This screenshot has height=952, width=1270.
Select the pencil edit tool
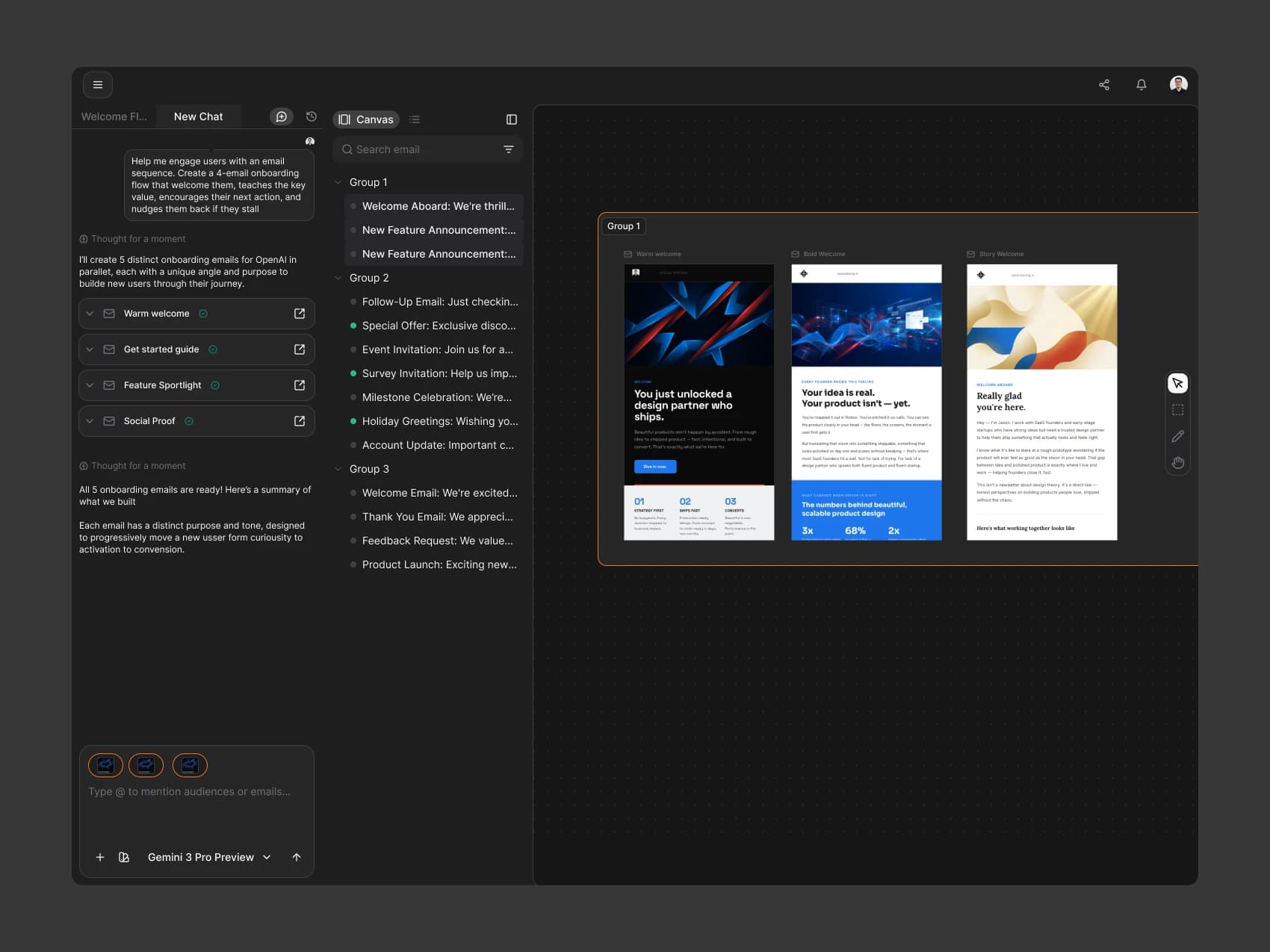click(1178, 436)
